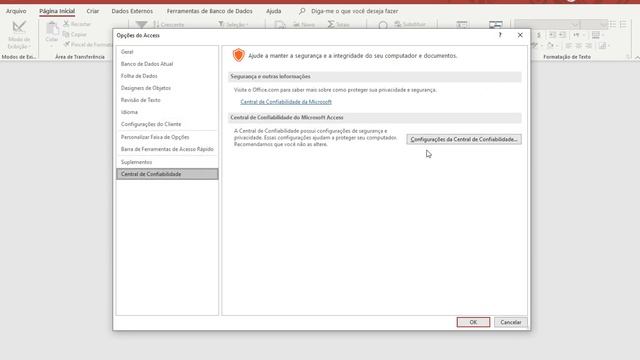Select Barra de Ferramentas de Acesso Rápido
This screenshot has width=640, height=360.
(x=167, y=149)
